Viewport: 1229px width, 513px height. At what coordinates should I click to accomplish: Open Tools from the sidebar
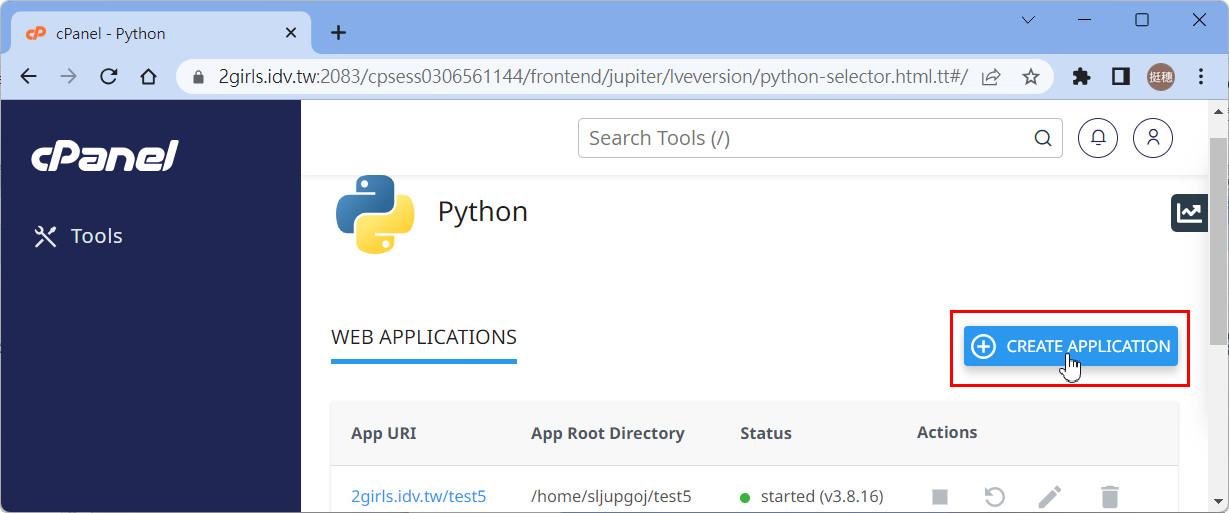pyautogui.click(x=78, y=236)
